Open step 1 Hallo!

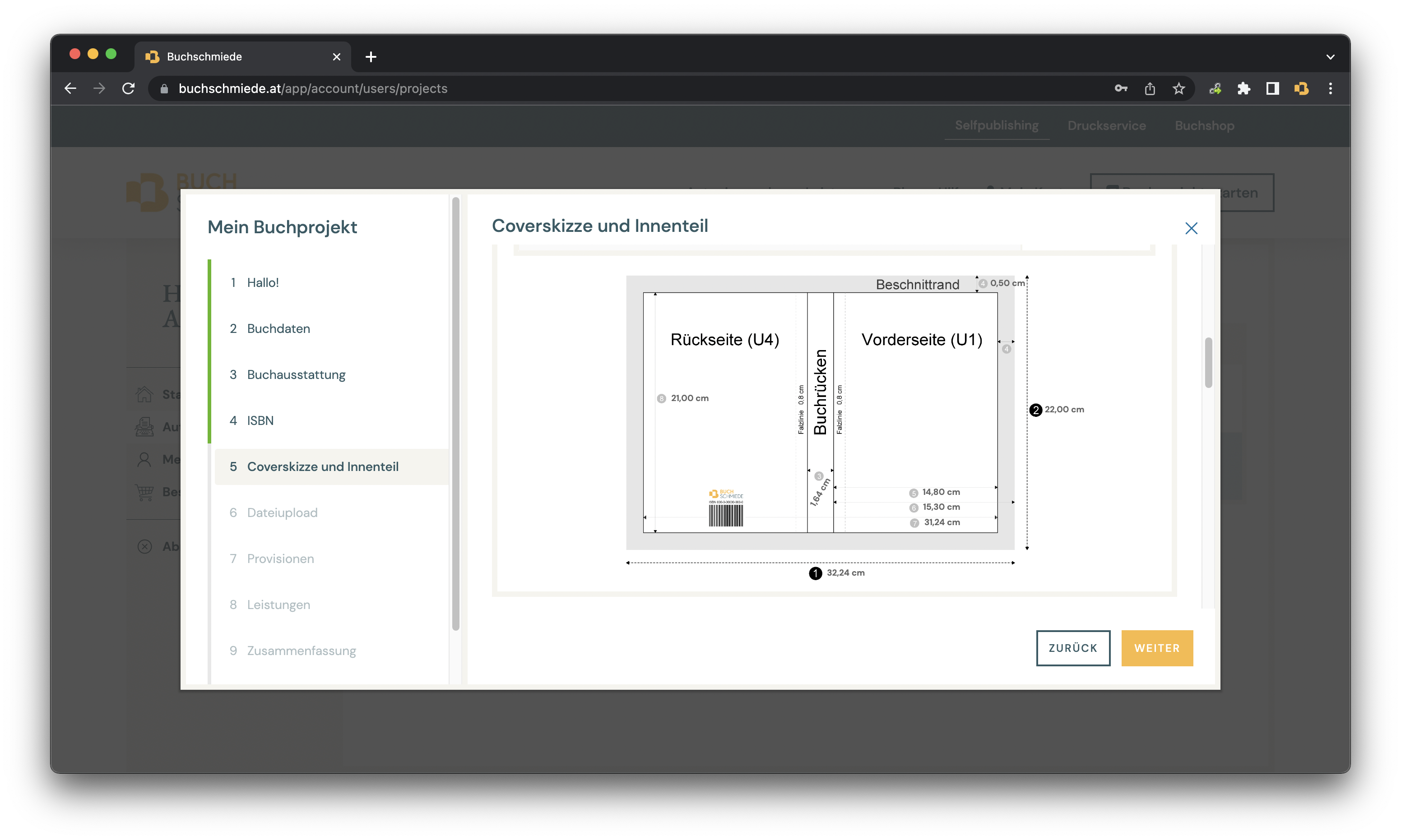(x=263, y=282)
